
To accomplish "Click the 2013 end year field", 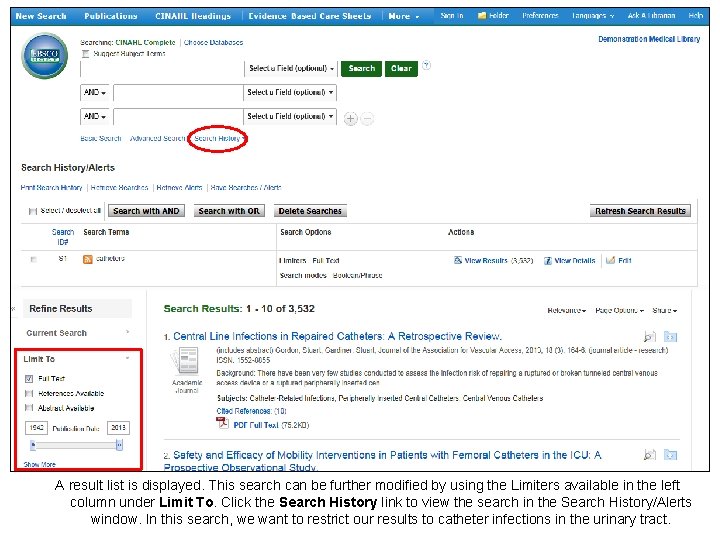I will 118,428.
